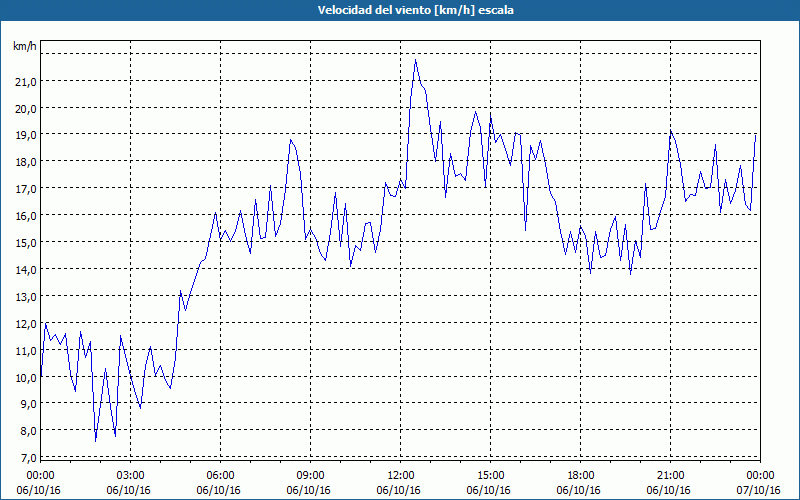Click the 03:00 time axis label
The width and height of the screenshot is (800, 500).
click(131, 476)
